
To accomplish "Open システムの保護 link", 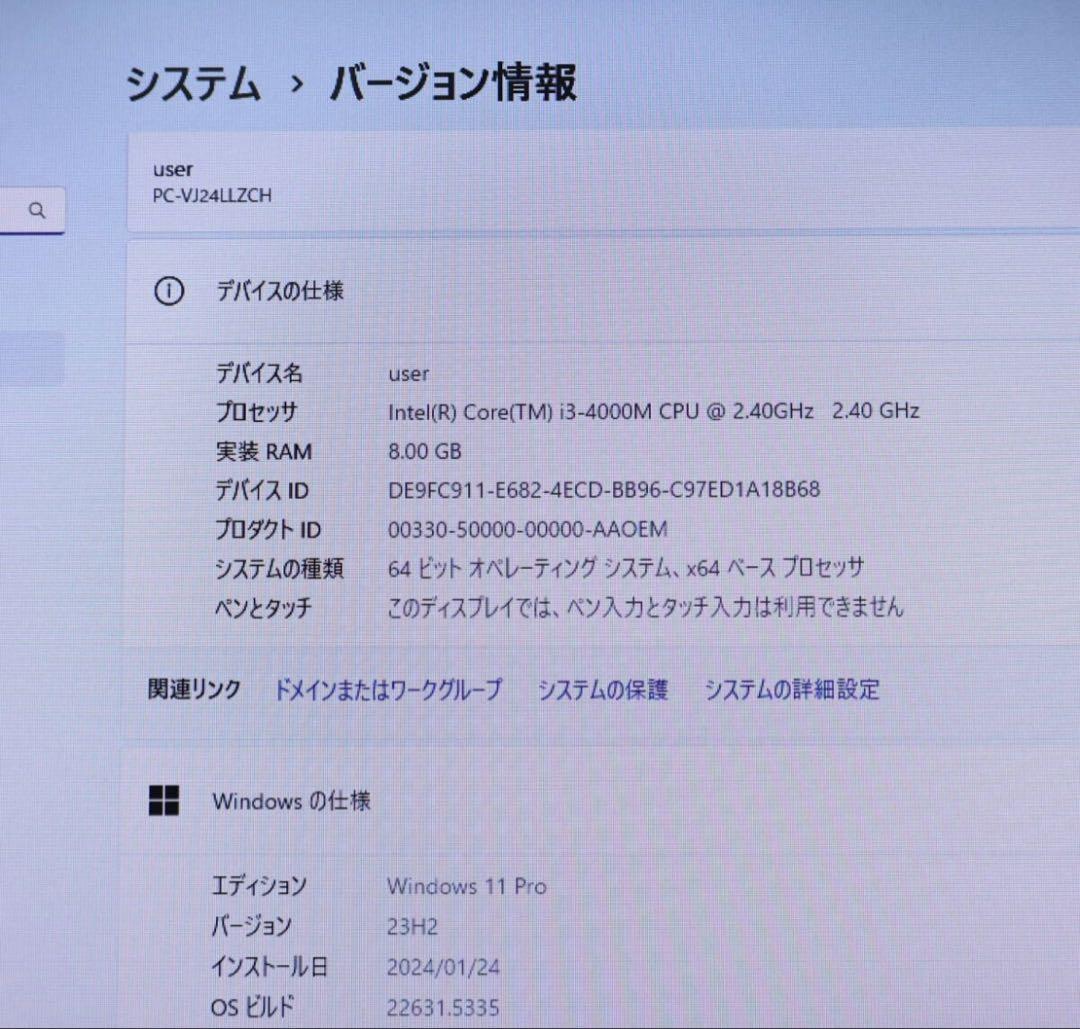I will coord(603,689).
